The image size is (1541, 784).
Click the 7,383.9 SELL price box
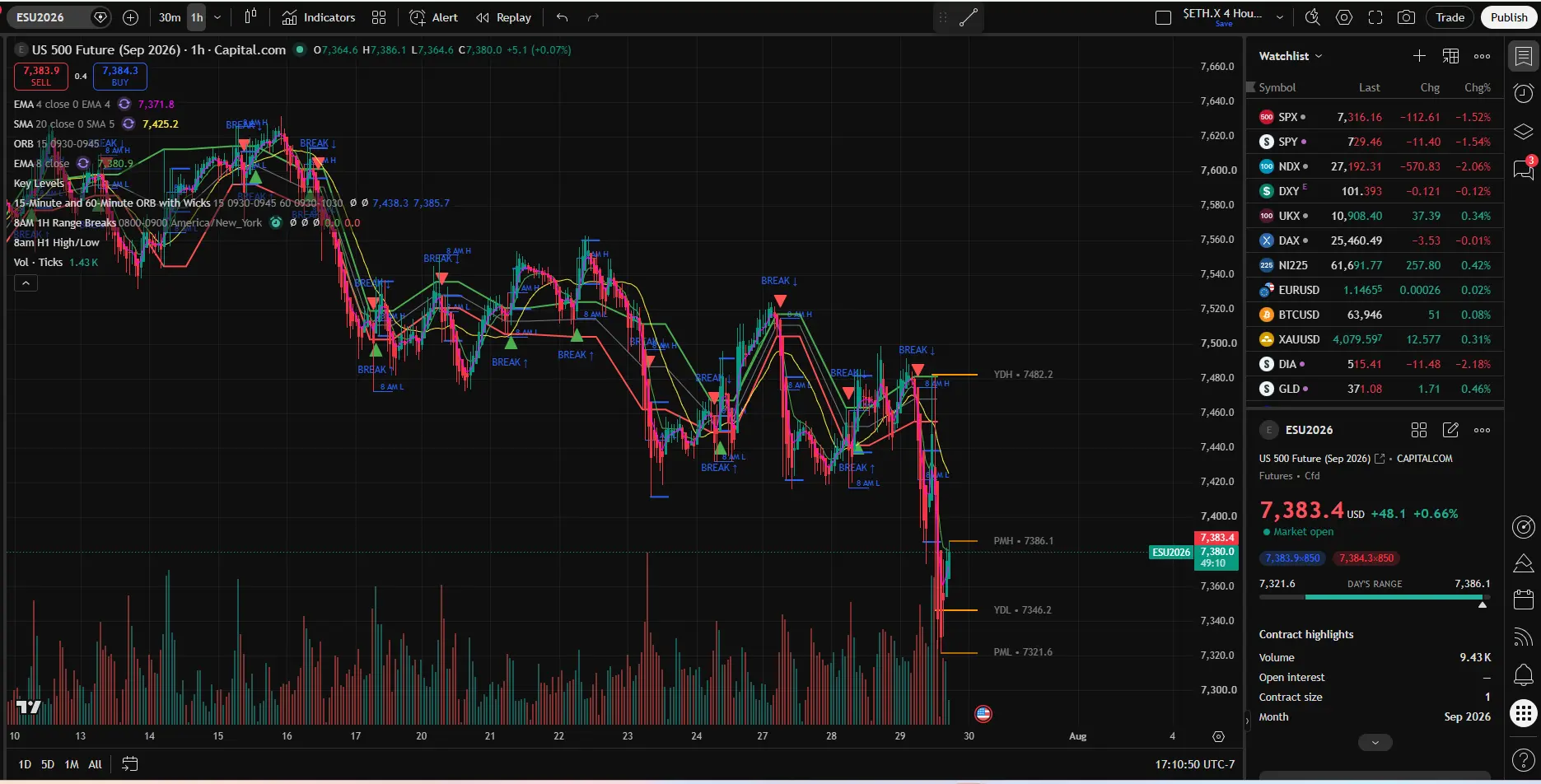(41, 76)
